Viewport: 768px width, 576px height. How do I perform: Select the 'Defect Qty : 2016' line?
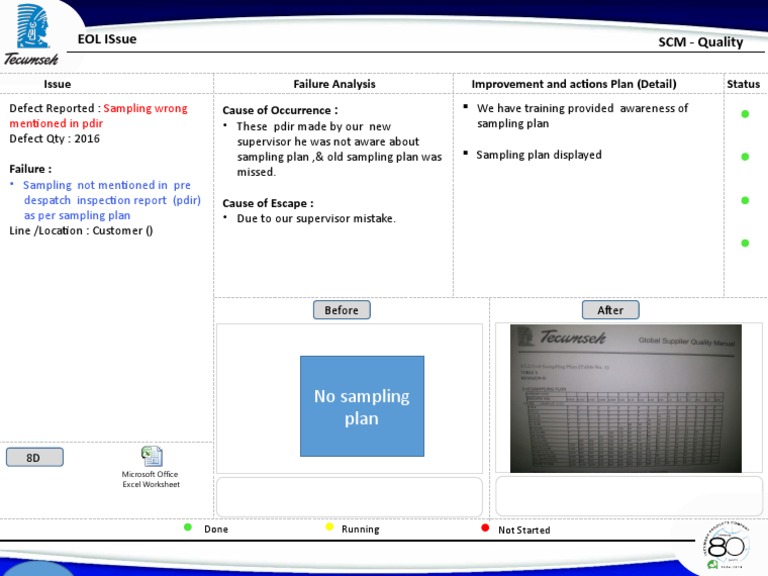(x=54, y=139)
